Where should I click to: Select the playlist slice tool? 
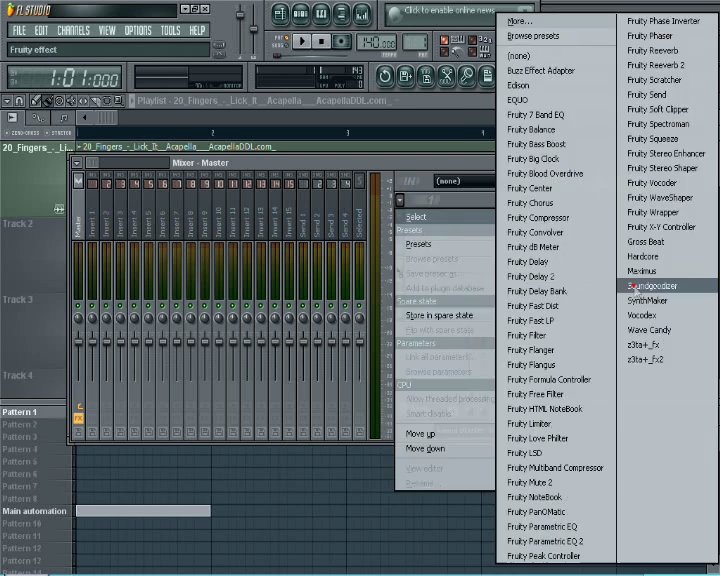[x=95, y=101]
